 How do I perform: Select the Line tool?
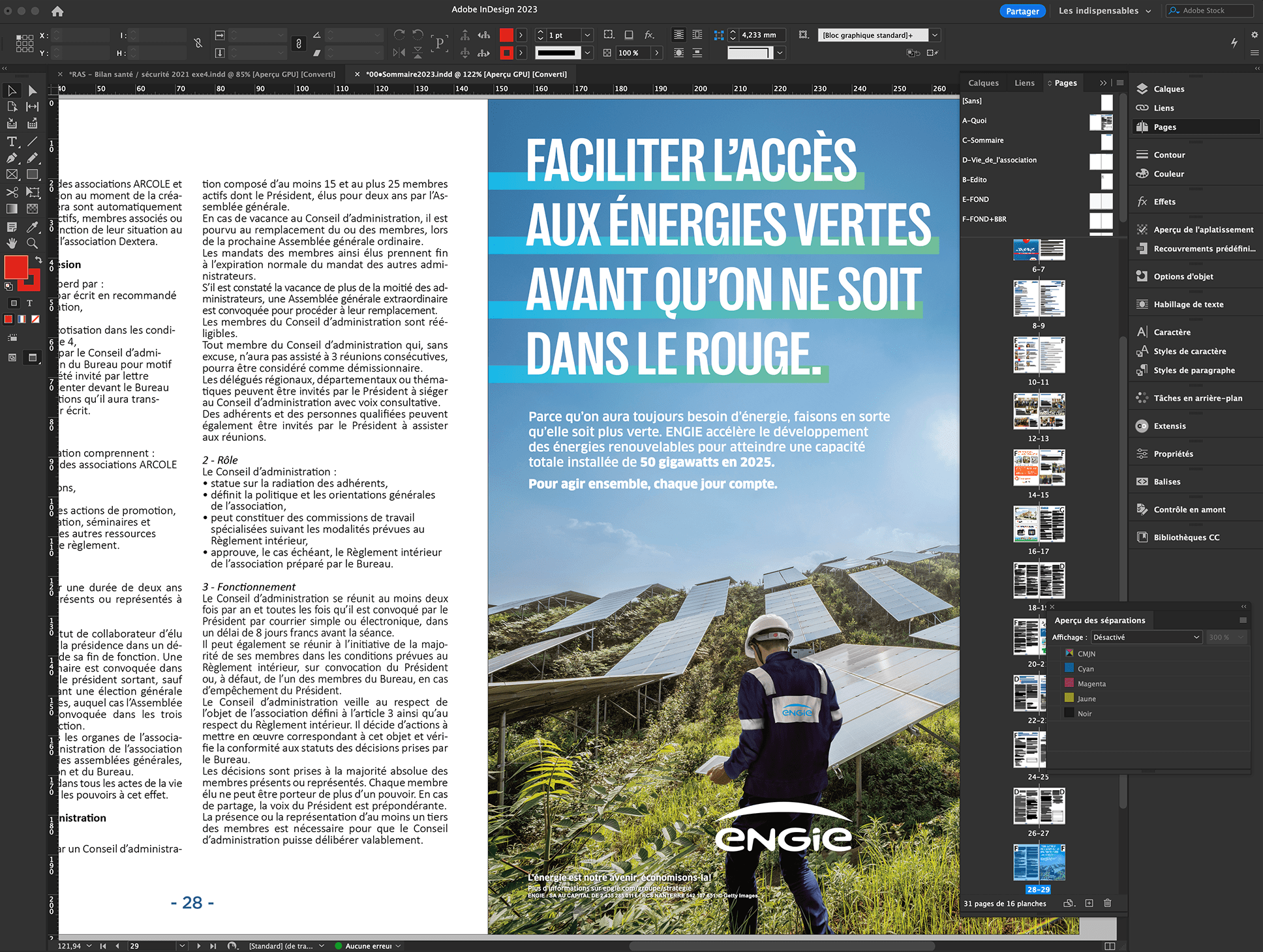click(x=33, y=141)
